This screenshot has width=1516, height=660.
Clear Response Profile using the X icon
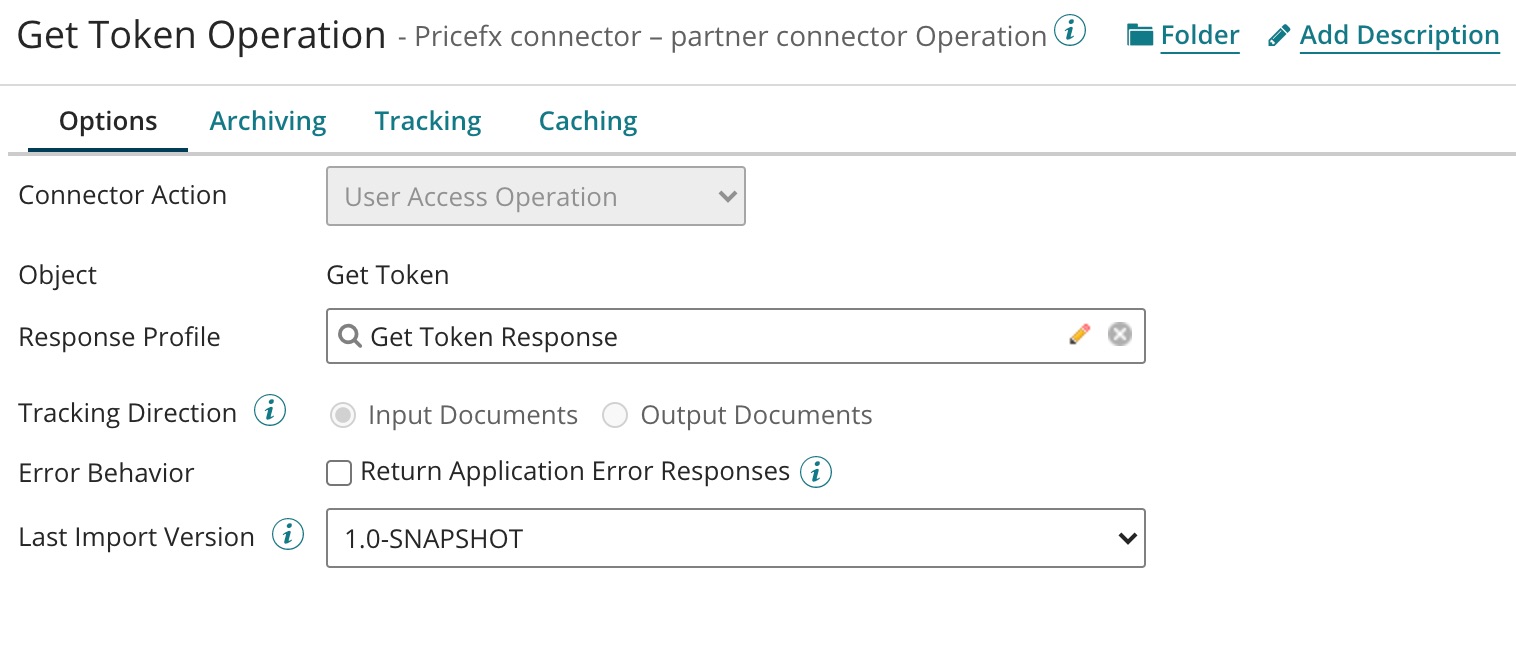1119,335
